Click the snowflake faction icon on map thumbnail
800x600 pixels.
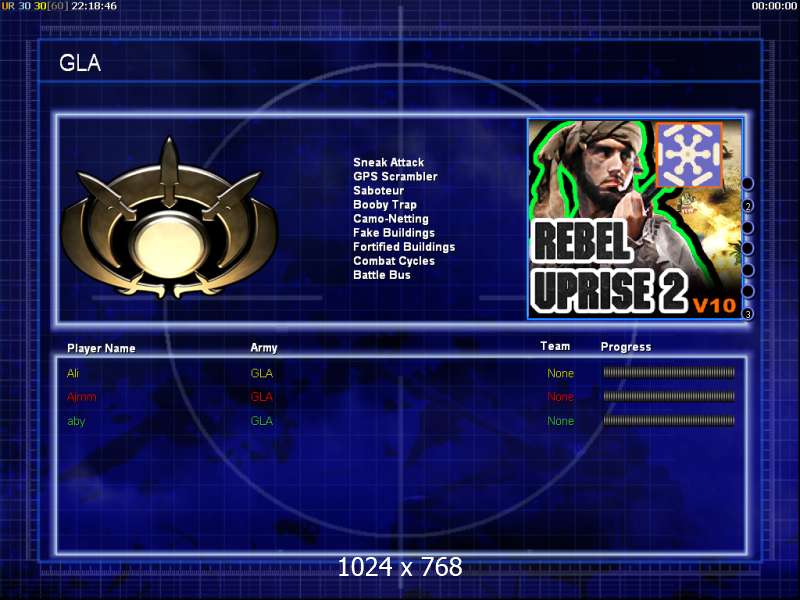point(689,154)
